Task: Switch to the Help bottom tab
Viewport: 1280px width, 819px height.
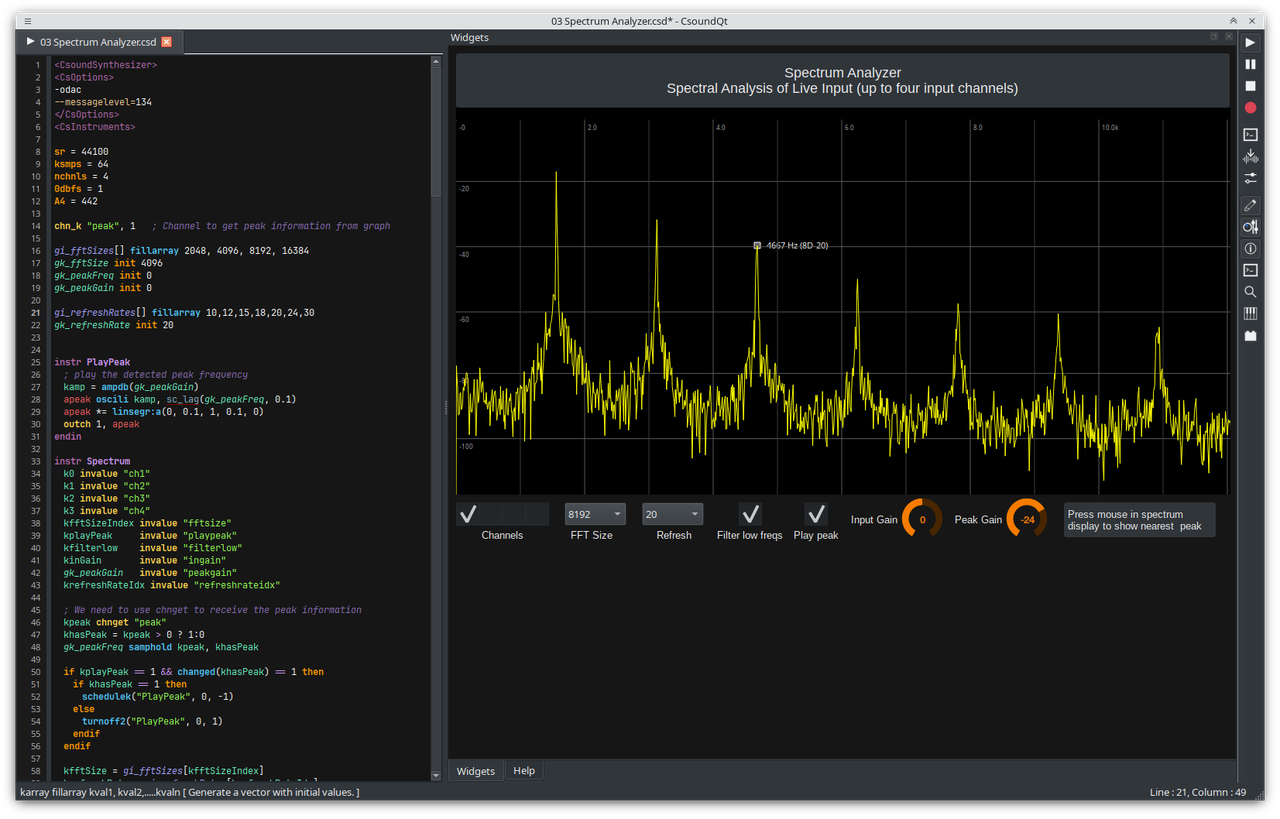Action: [x=524, y=771]
